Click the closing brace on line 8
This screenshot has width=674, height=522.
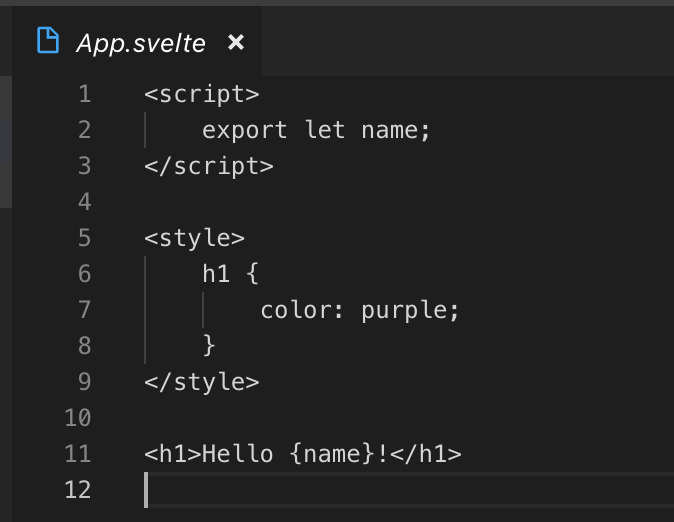click(209, 346)
